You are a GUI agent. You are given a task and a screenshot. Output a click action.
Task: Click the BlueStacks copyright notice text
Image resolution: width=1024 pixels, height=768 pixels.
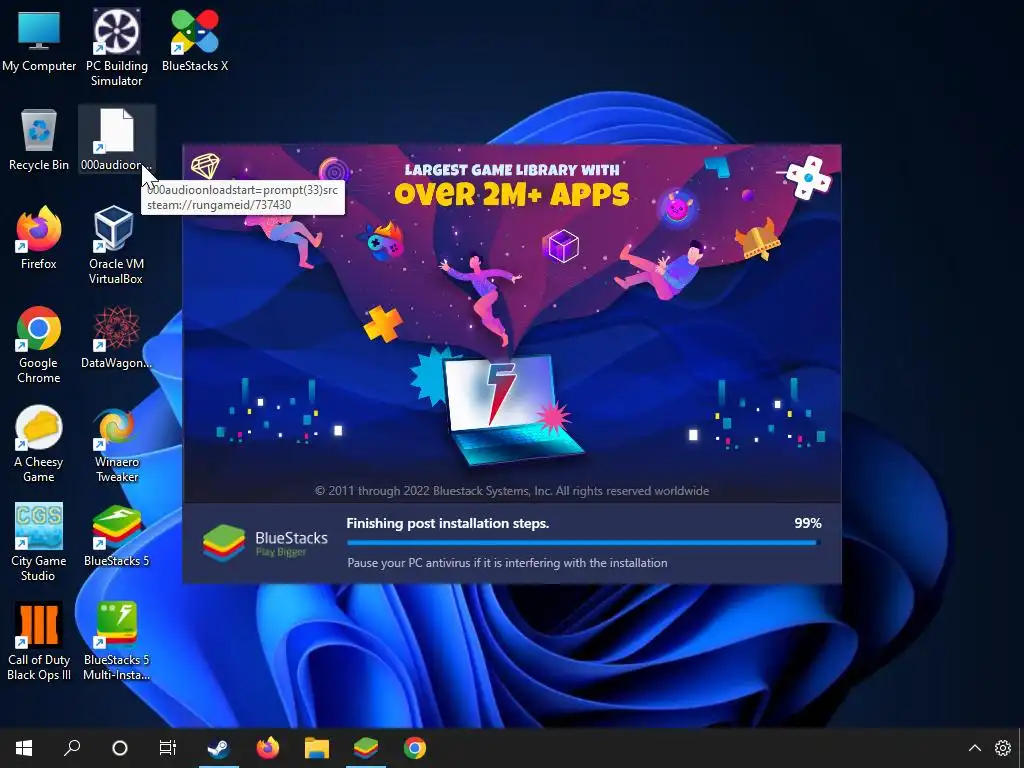(x=512, y=490)
